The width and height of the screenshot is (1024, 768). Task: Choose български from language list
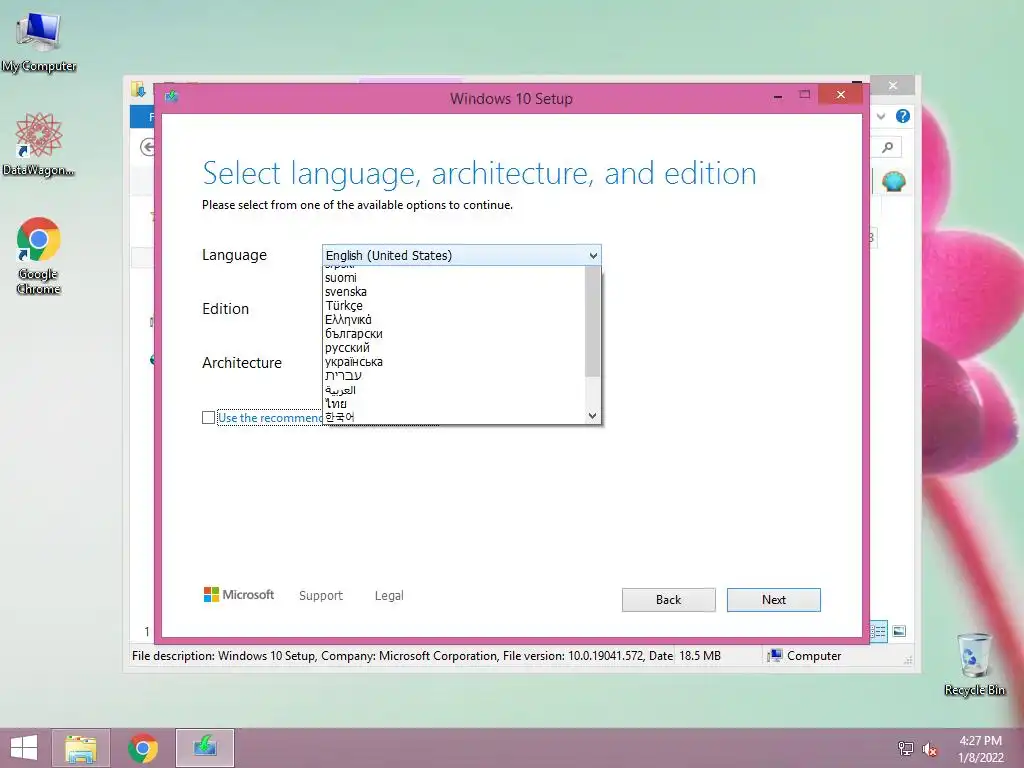455,334
